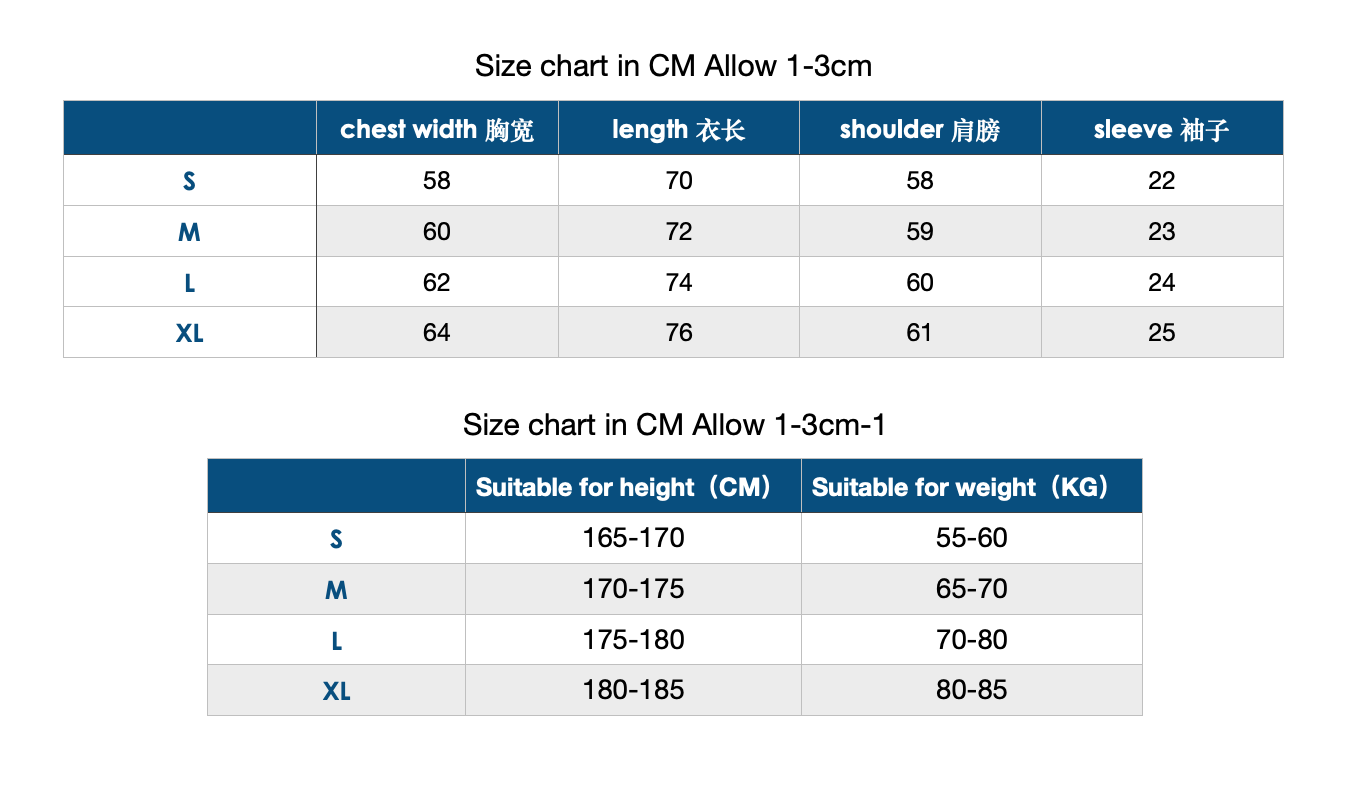Click height range 175-180 cell
The width and height of the screenshot is (1348, 796).
coord(633,640)
